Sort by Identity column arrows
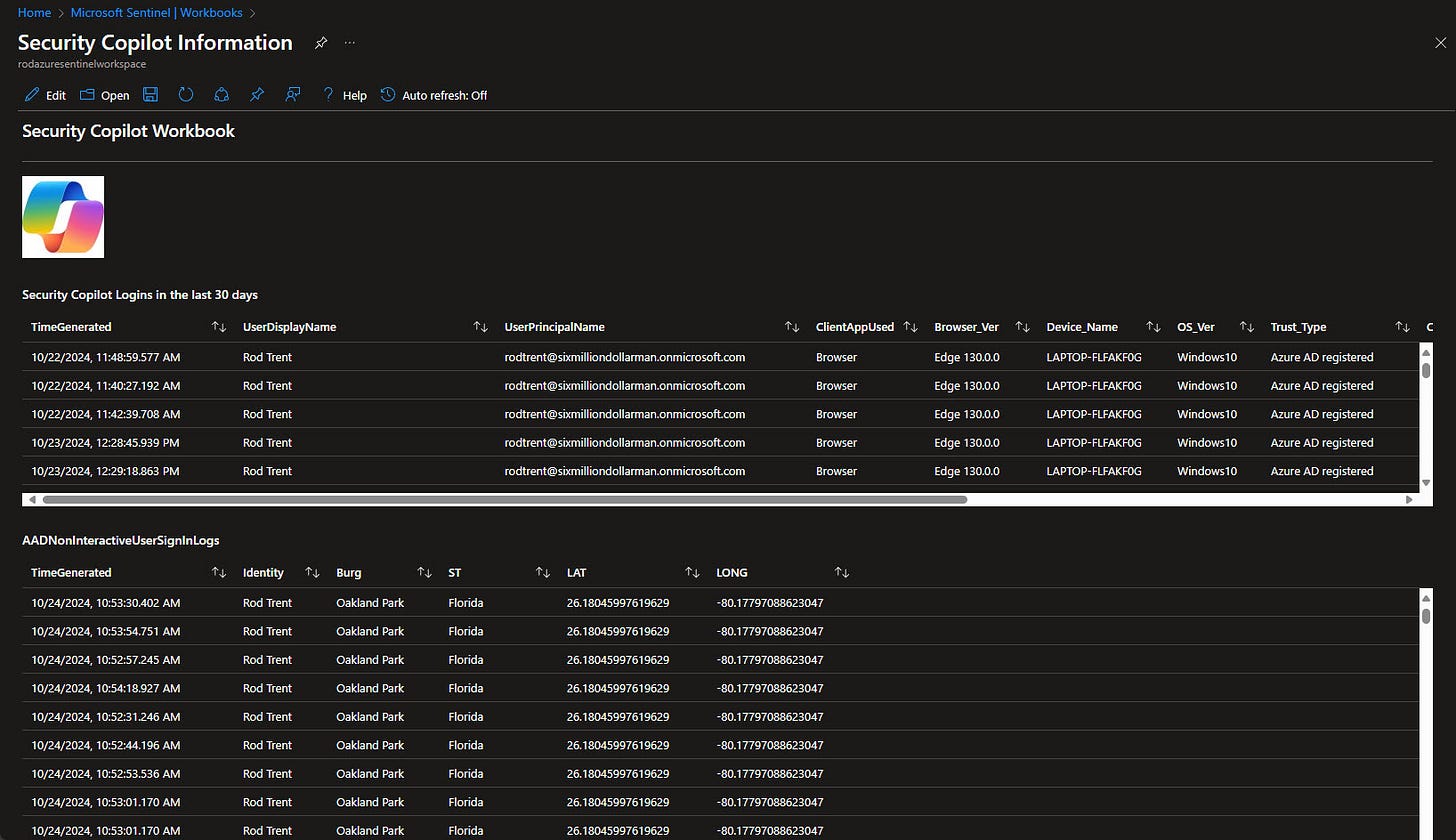 [x=312, y=573]
